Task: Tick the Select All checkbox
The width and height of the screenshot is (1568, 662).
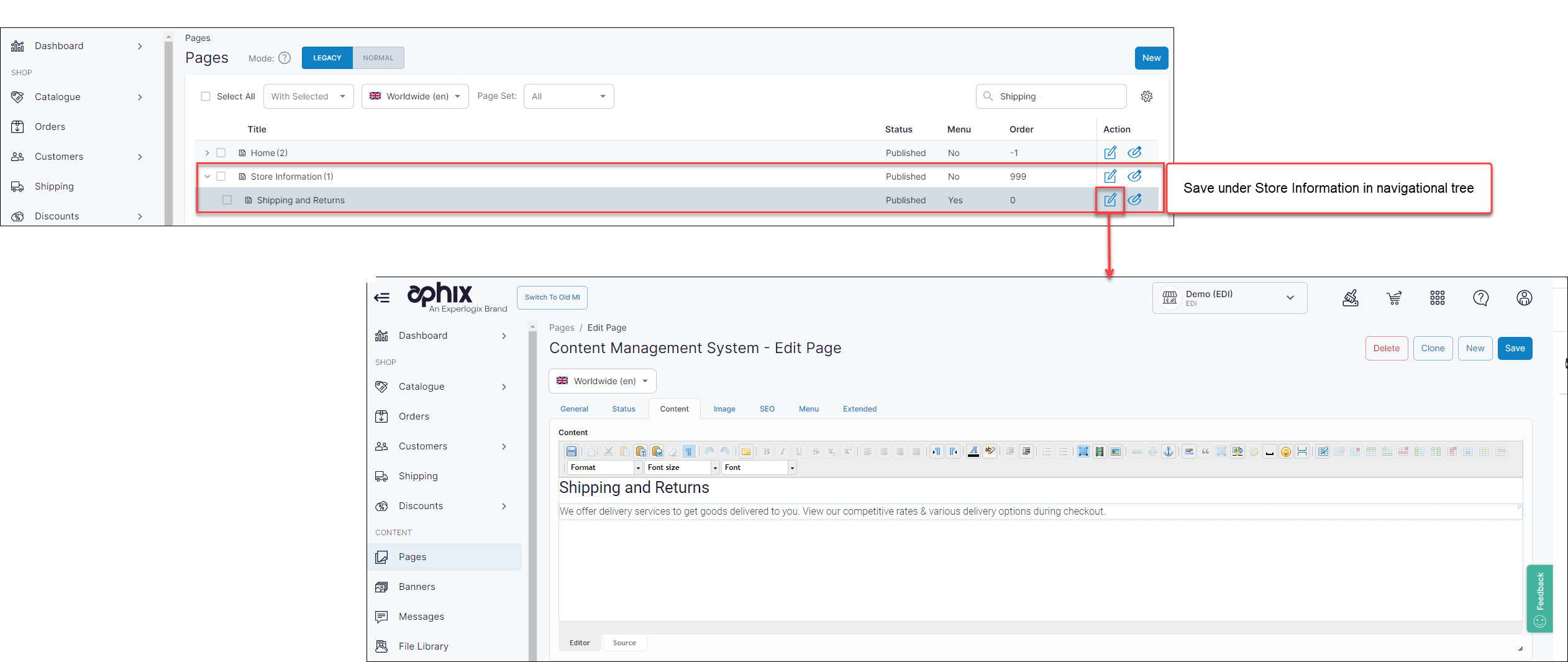Action: click(206, 96)
